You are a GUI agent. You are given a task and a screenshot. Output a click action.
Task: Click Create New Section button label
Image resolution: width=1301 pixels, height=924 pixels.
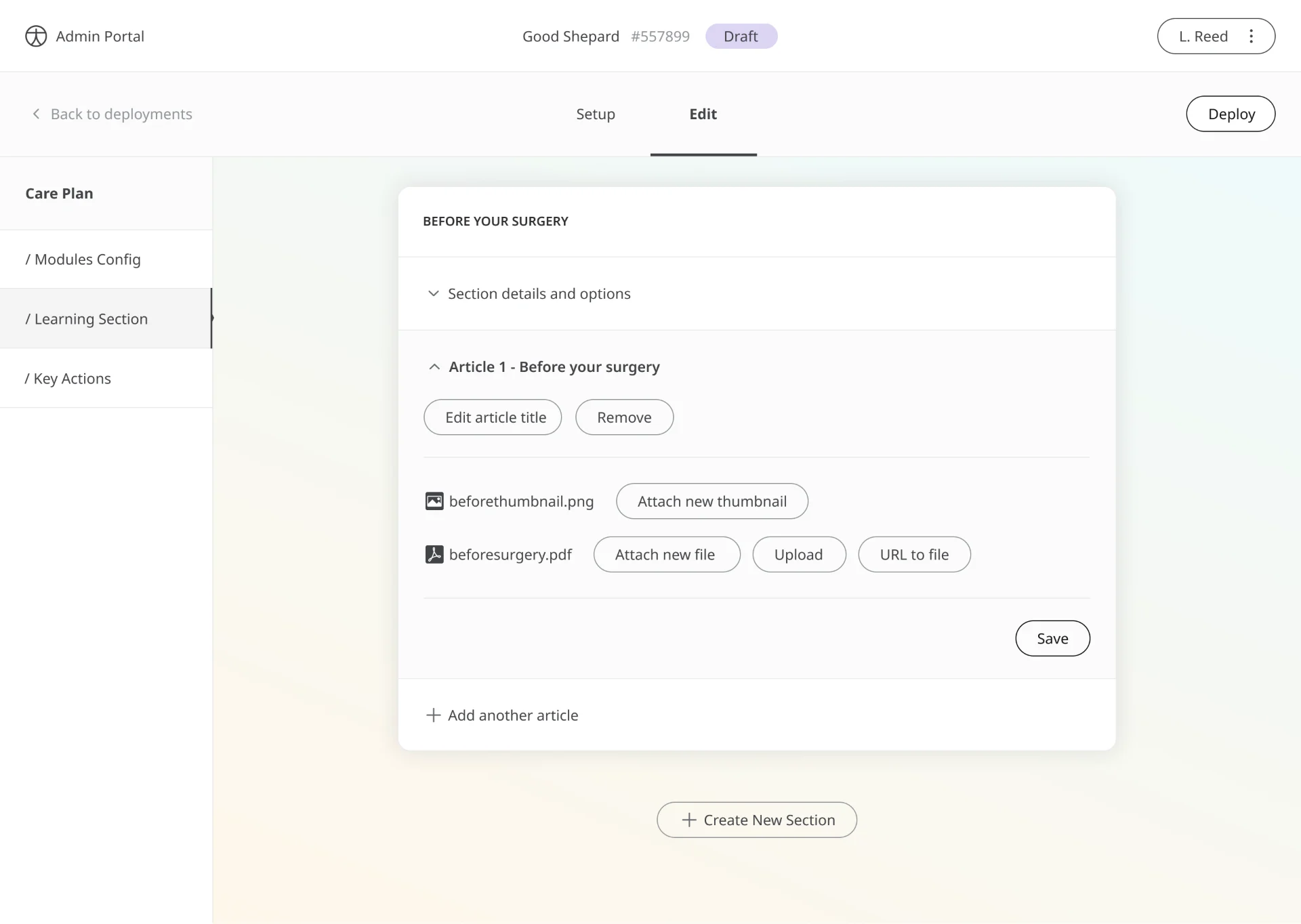coord(769,820)
